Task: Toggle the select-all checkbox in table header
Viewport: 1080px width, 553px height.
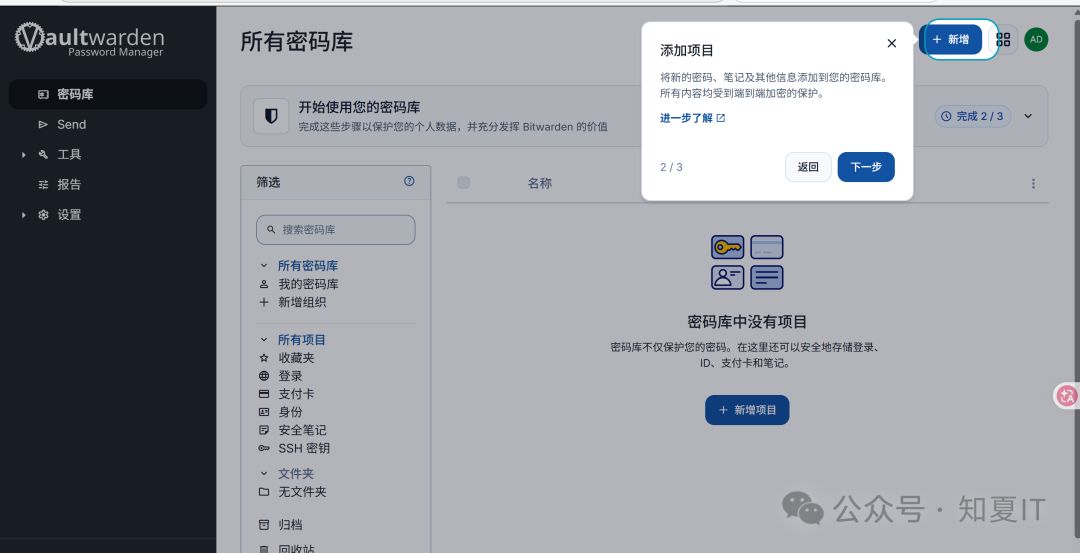Action: coord(464,182)
